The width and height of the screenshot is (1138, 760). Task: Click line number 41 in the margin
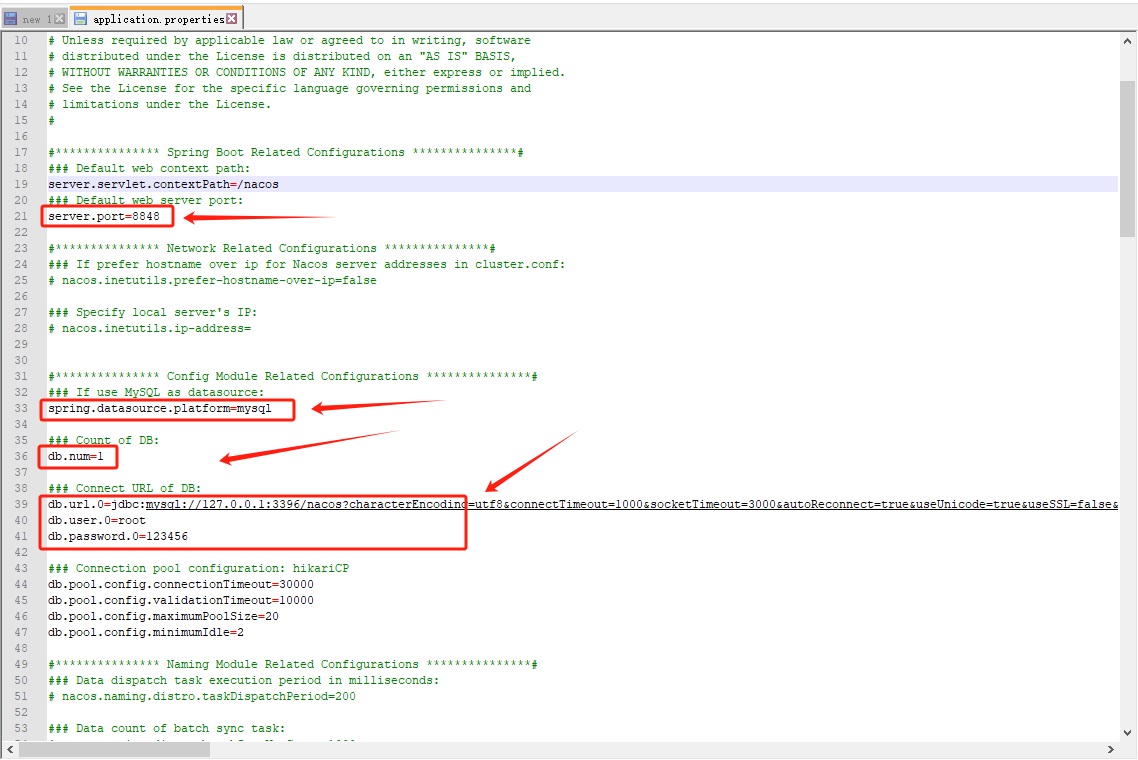pos(21,536)
